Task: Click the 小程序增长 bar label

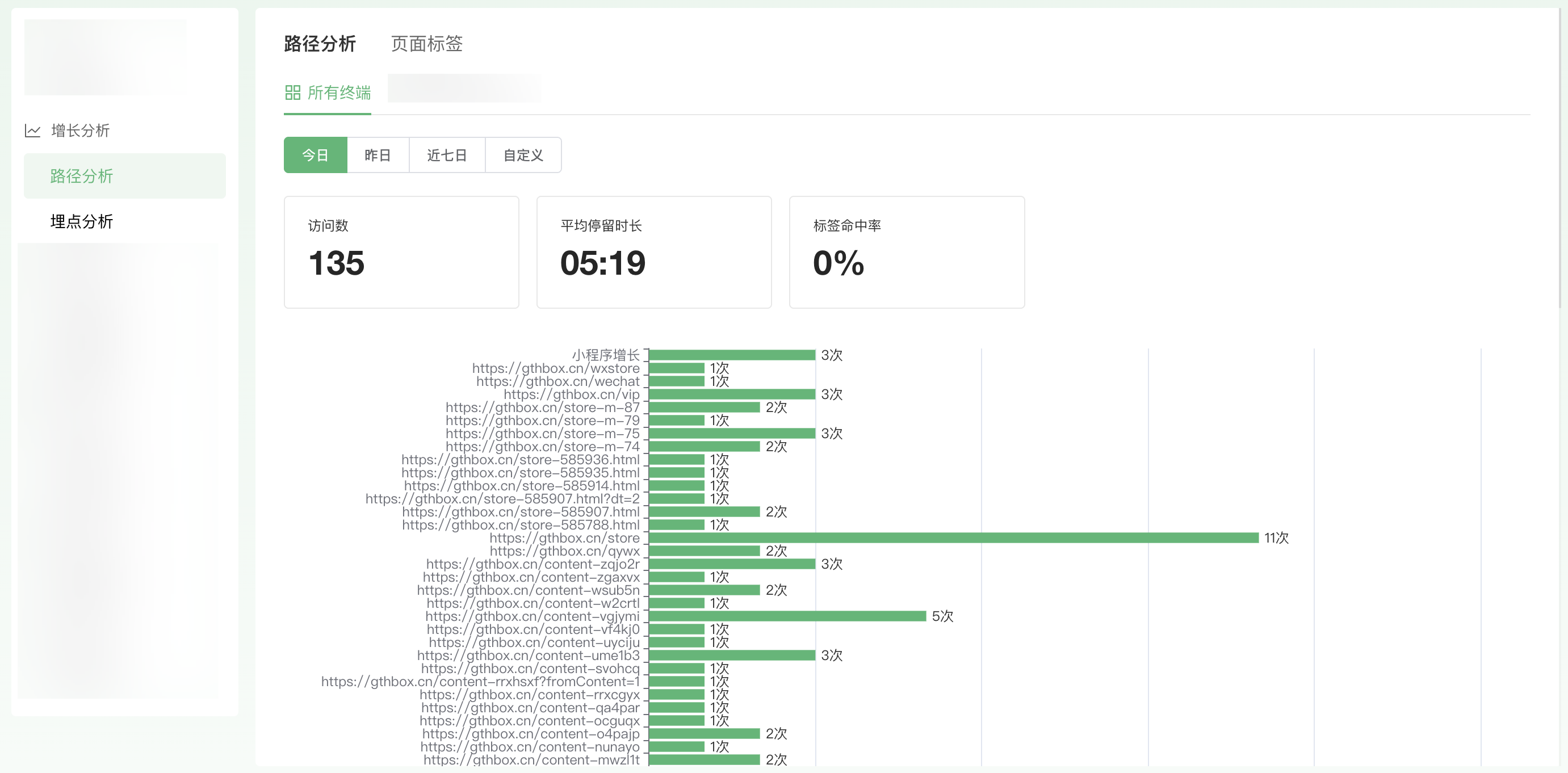Action: coord(605,355)
